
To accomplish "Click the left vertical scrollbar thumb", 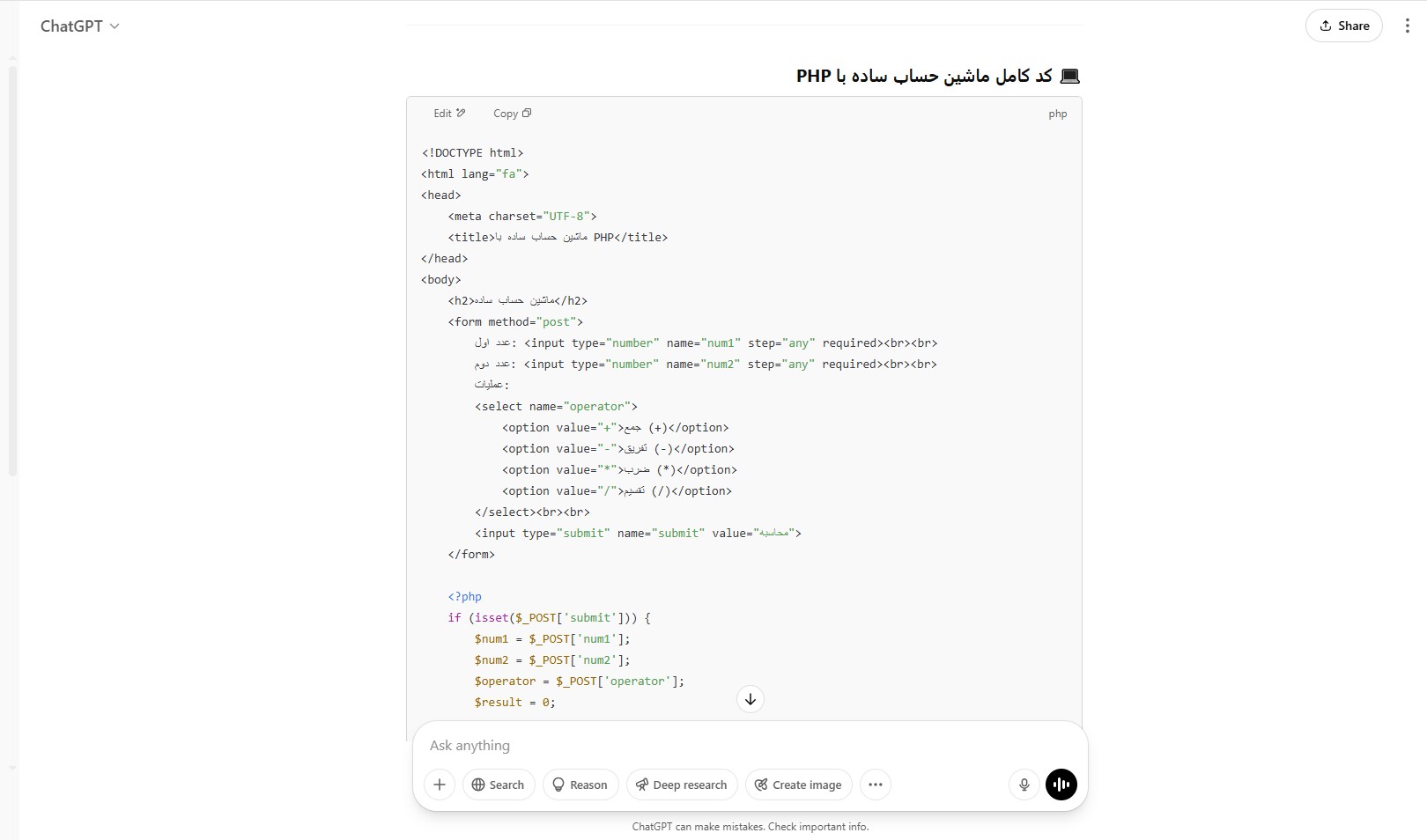I will pyautogui.click(x=12, y=264).
